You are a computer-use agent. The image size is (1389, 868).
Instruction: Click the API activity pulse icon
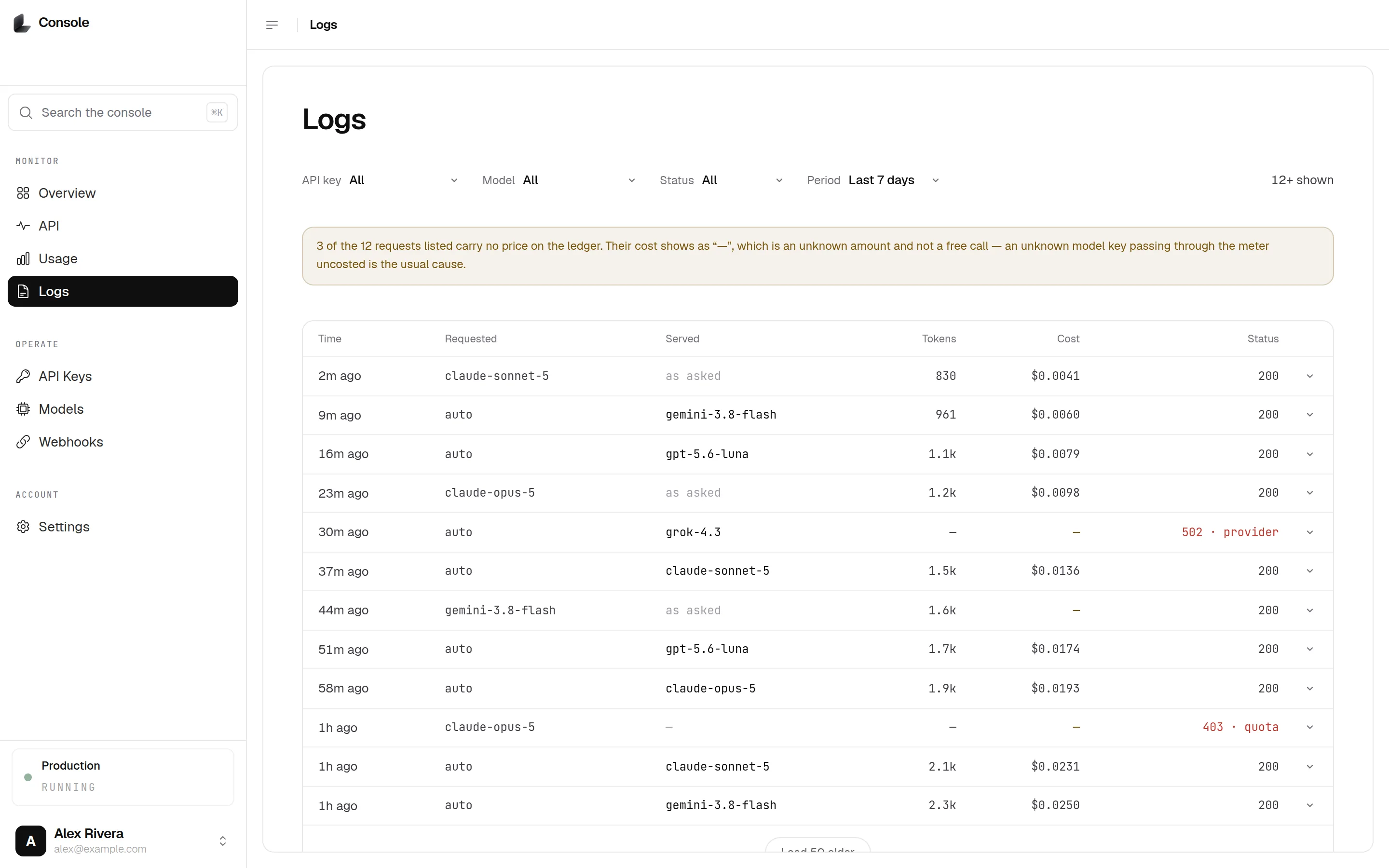coord(23,226)
